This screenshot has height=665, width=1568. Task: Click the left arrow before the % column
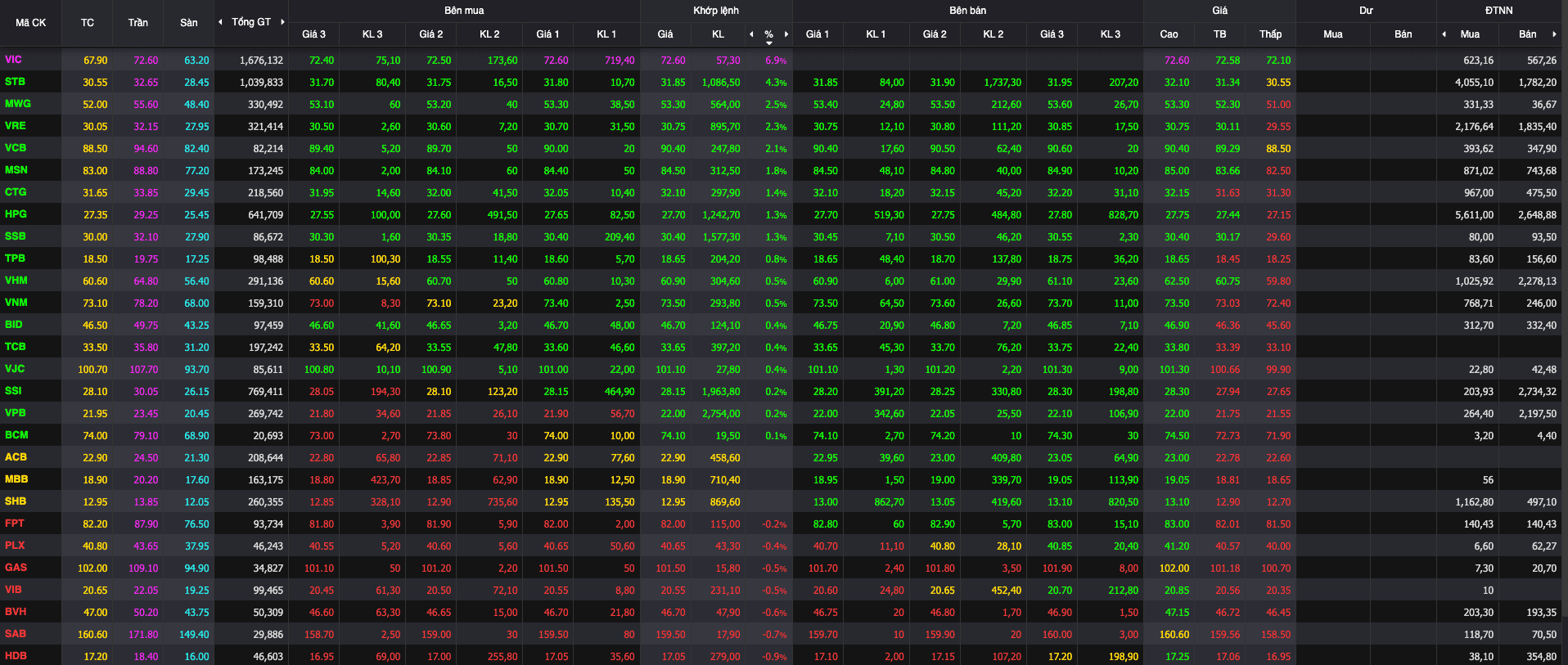pyautogui.click(x=751, y=34)
